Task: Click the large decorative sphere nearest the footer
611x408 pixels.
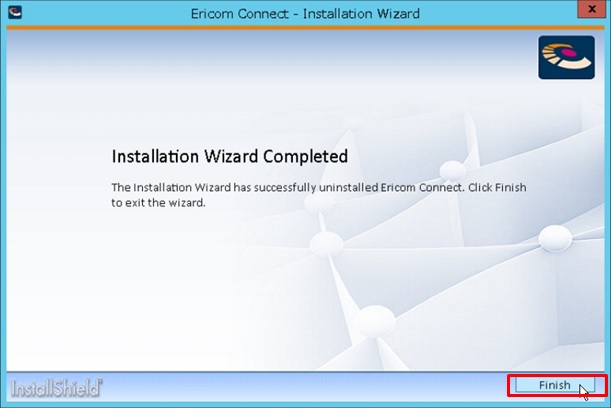Action: point(374,321)
